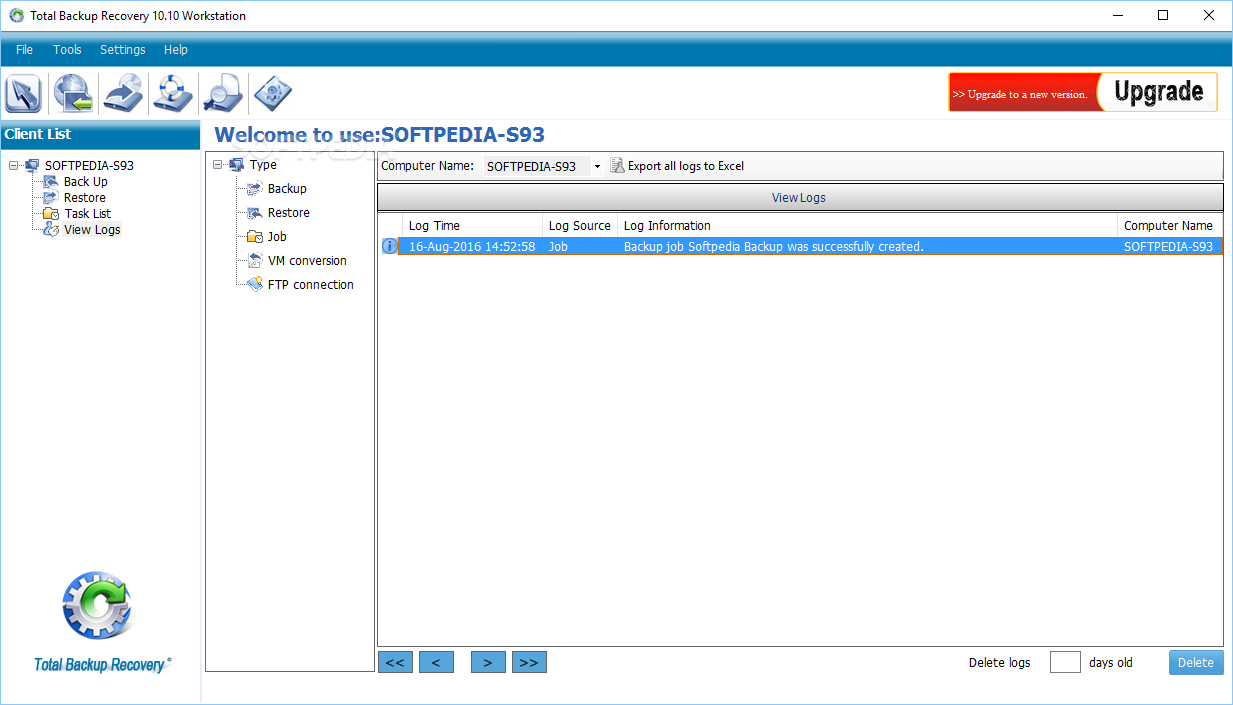Click the Backup icon in Type tree
The height and width of the screenshot is (705, 1233).
(255, 189)
